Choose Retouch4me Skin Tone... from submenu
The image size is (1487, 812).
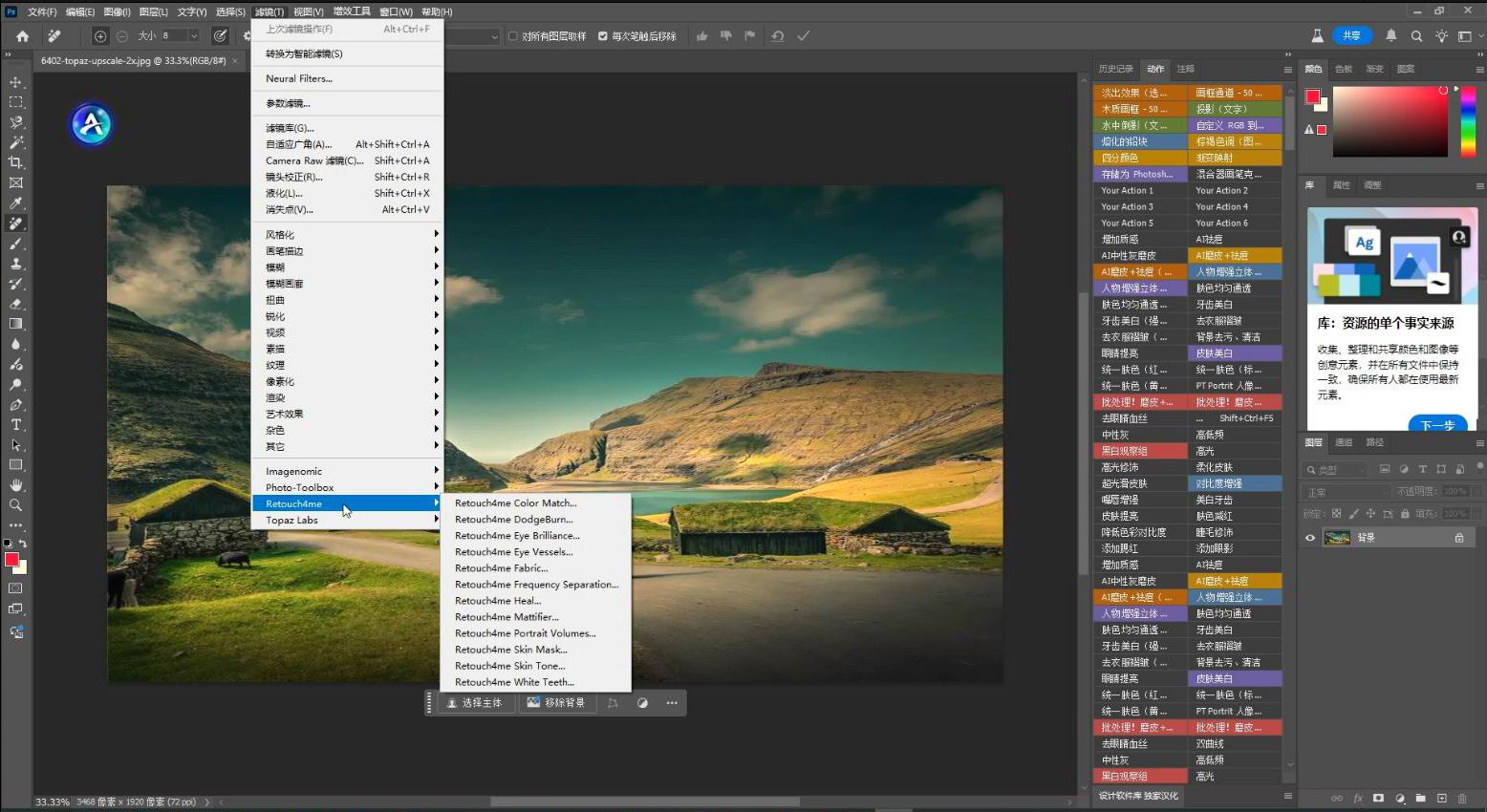[534, 666]
